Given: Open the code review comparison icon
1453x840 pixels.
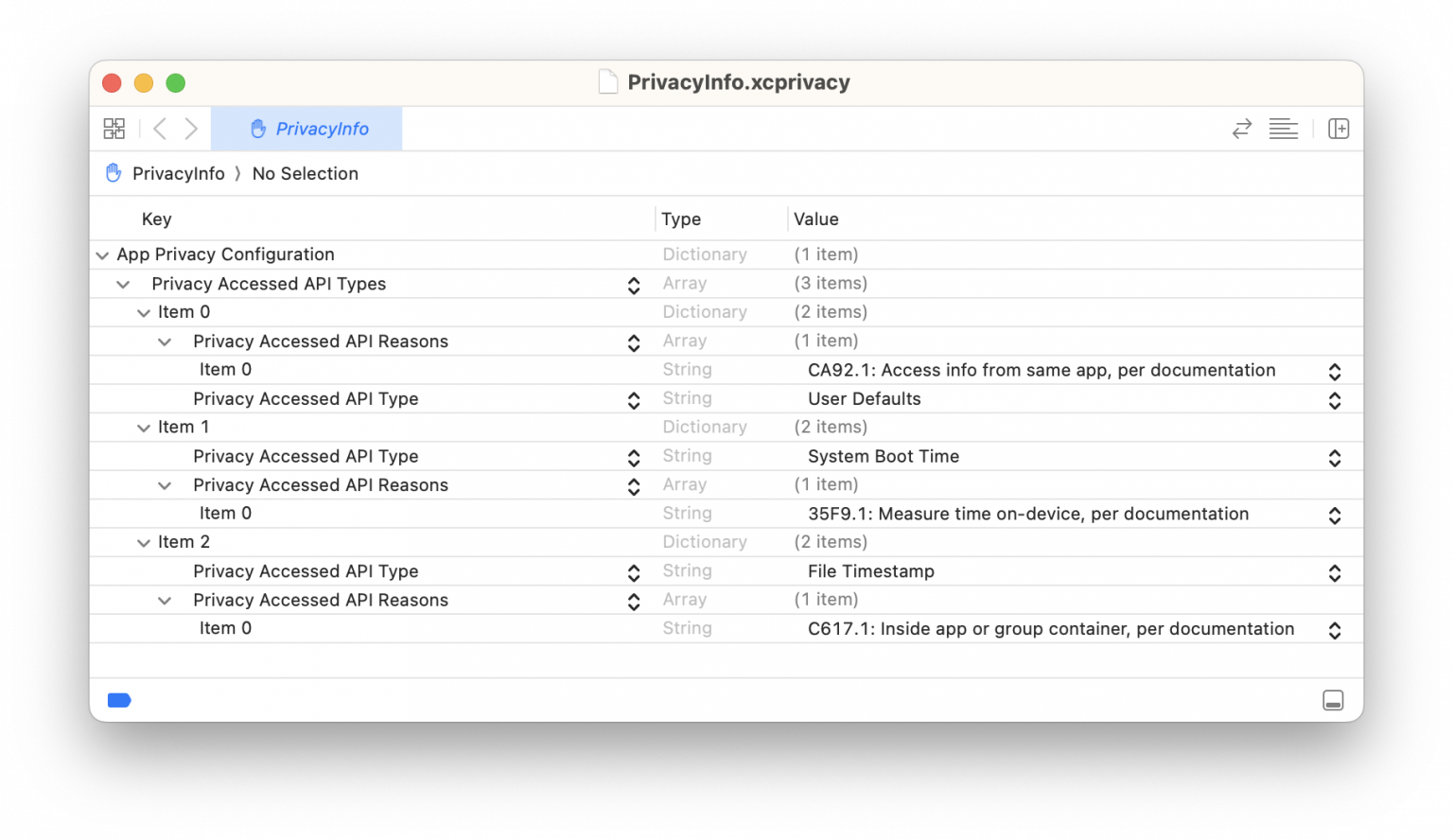Looking at the screenshot, I should tap(1242, 128).
